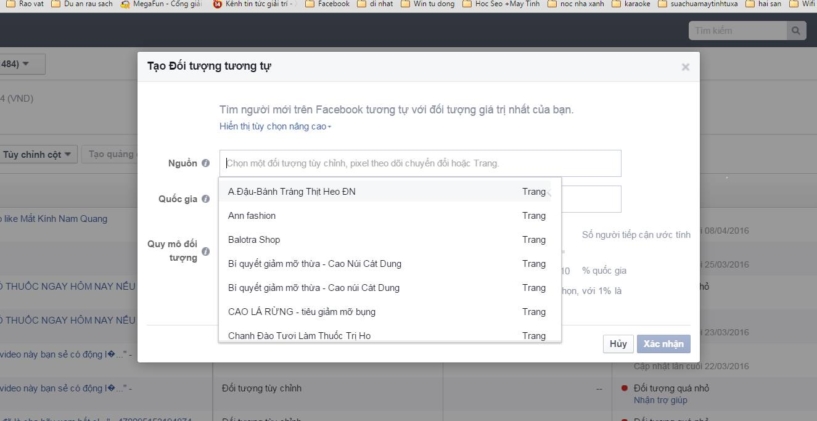Close the Tạo Đối tượng tương tự dialog
The image size is (817, 421).
pos(685,67)
